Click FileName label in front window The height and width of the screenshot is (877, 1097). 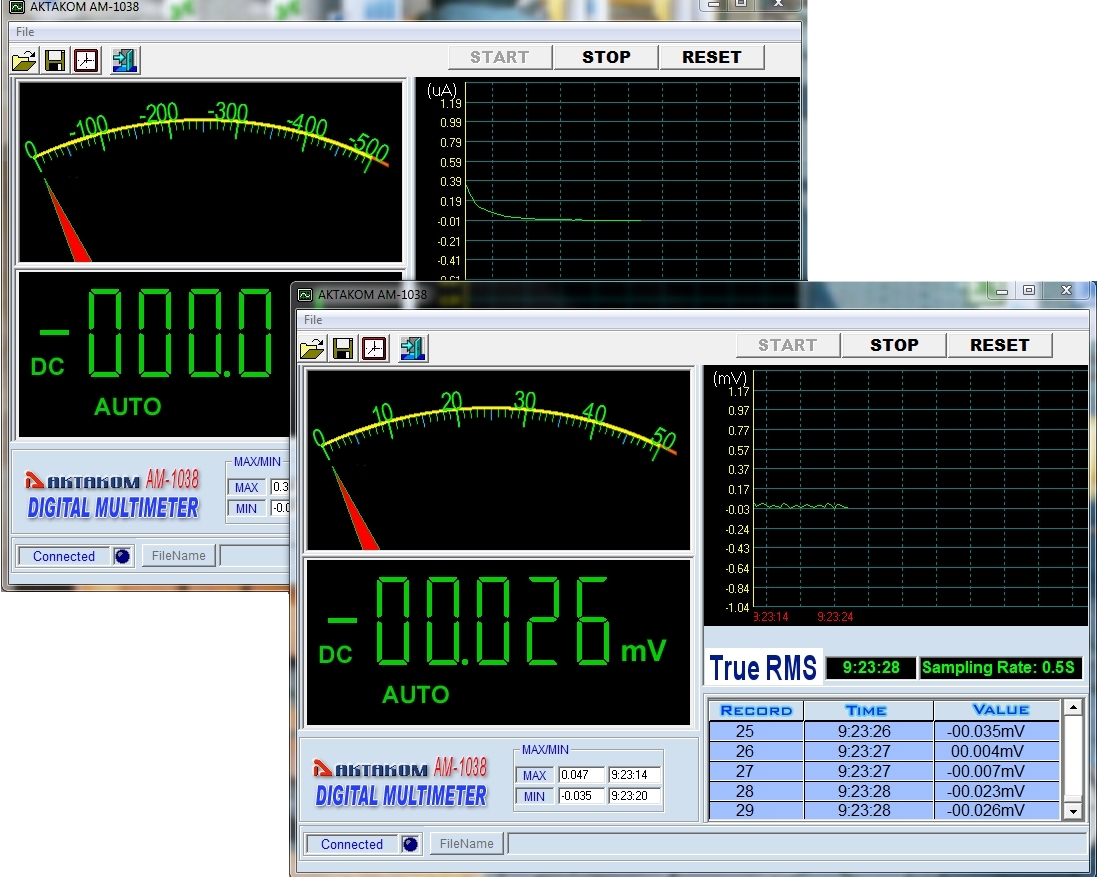[x=467, y=843]
